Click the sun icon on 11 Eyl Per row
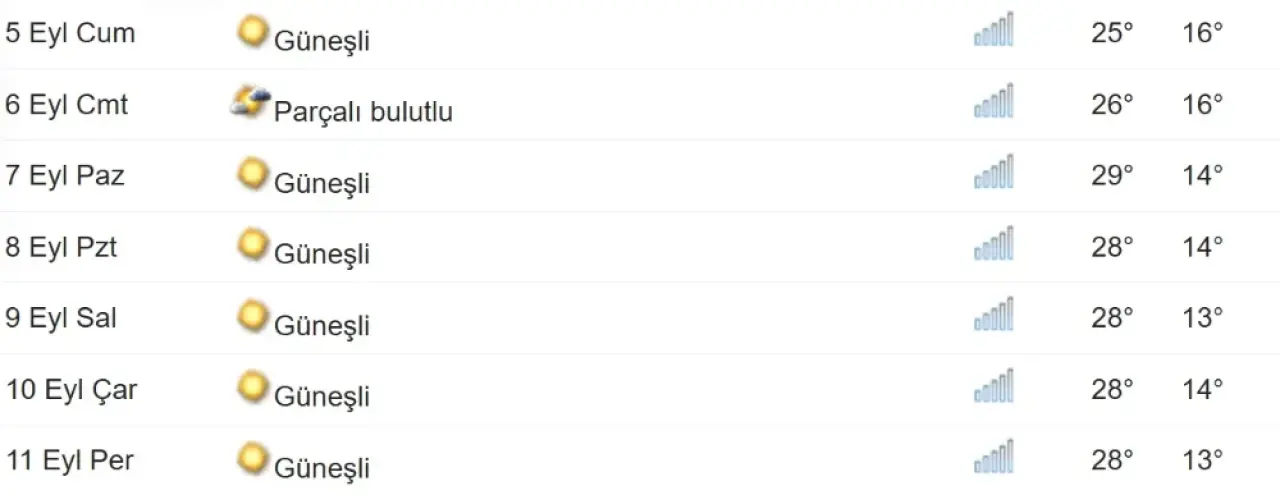1280x495 pixels. (x=253, y=459)
